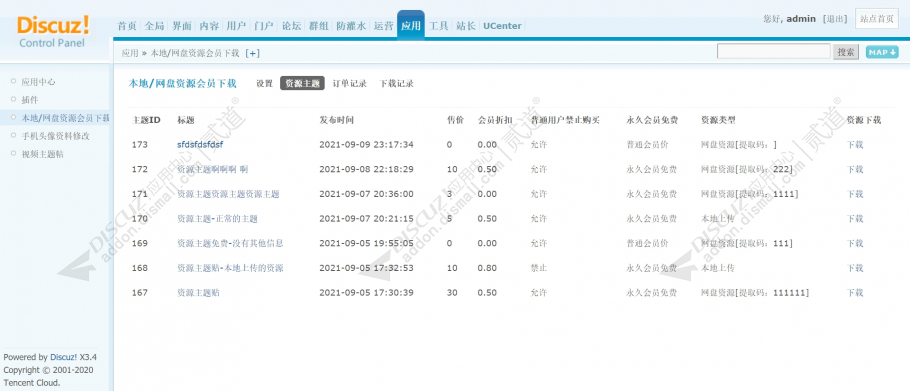Click the 站点首页 button
910x391 pixels.
click(x=876, y=19)
